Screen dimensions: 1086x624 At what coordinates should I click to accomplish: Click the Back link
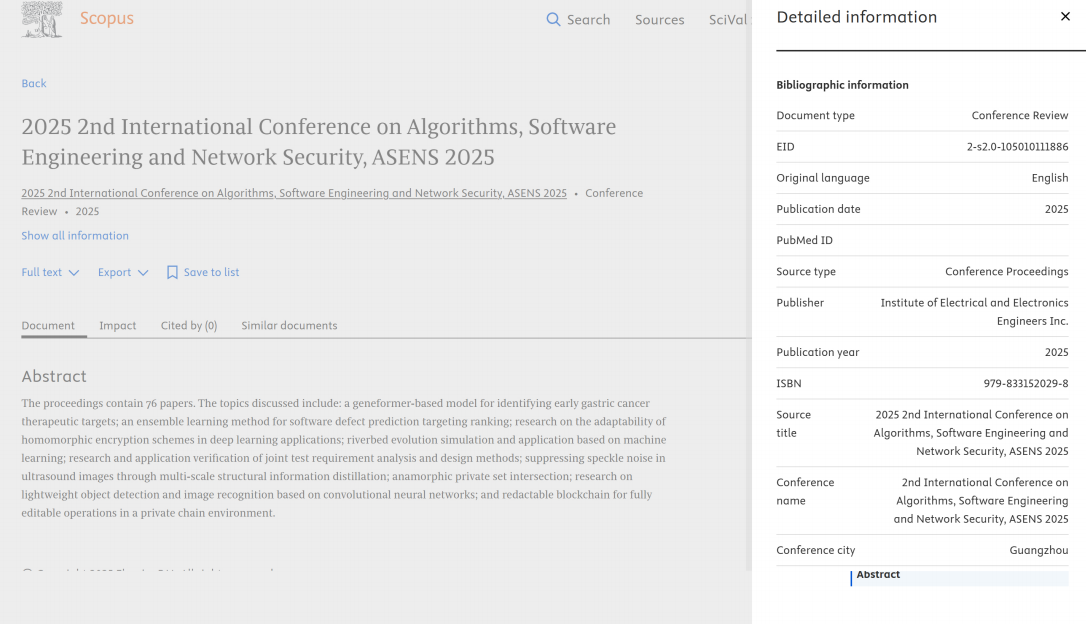click(34, 83)
